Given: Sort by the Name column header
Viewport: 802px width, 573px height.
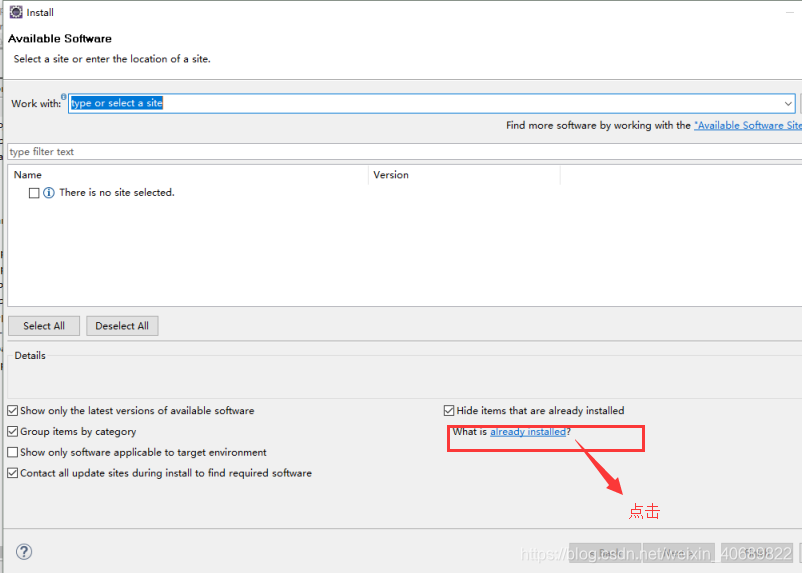Looking at the screenshot, I should click(188, 174).
